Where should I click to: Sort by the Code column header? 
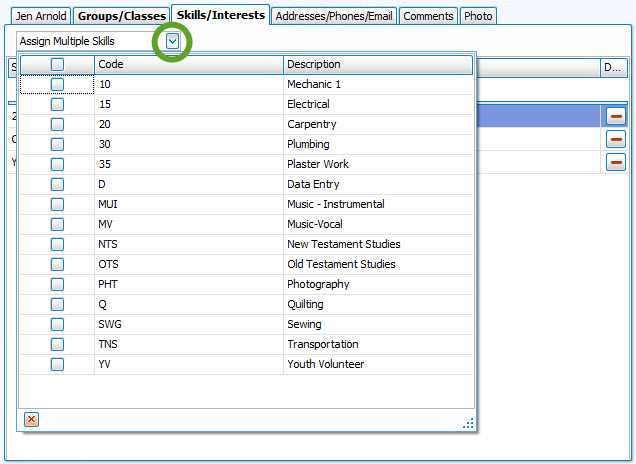(188, 65)
